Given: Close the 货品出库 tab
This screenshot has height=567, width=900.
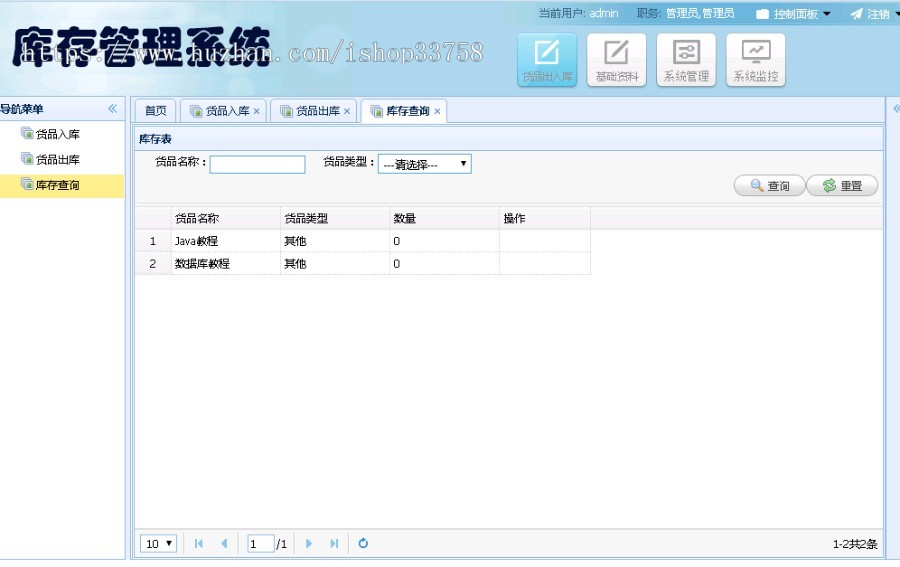Looking at the screenshot, I should [347, 111].
